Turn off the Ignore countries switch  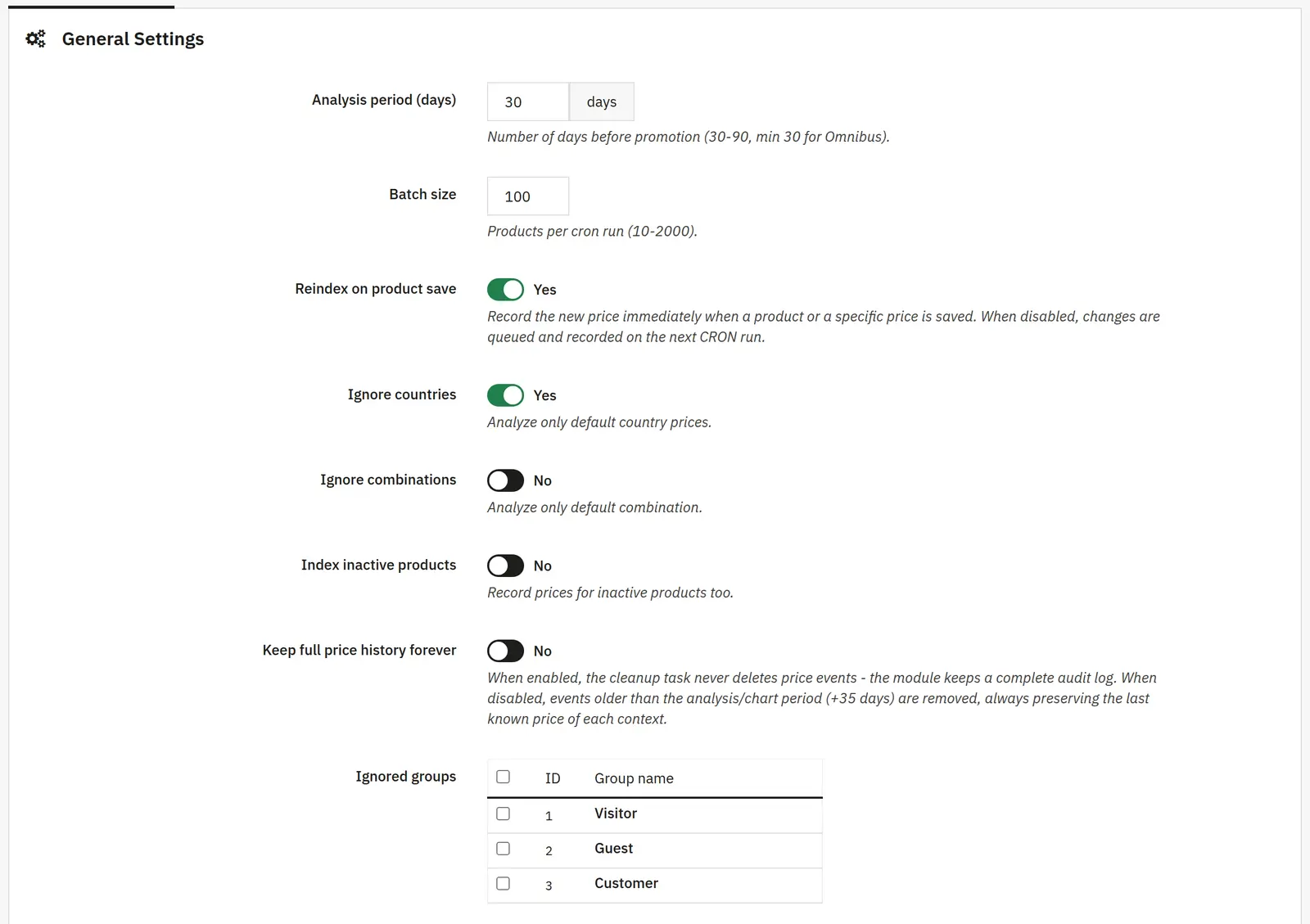coord(505,395)
